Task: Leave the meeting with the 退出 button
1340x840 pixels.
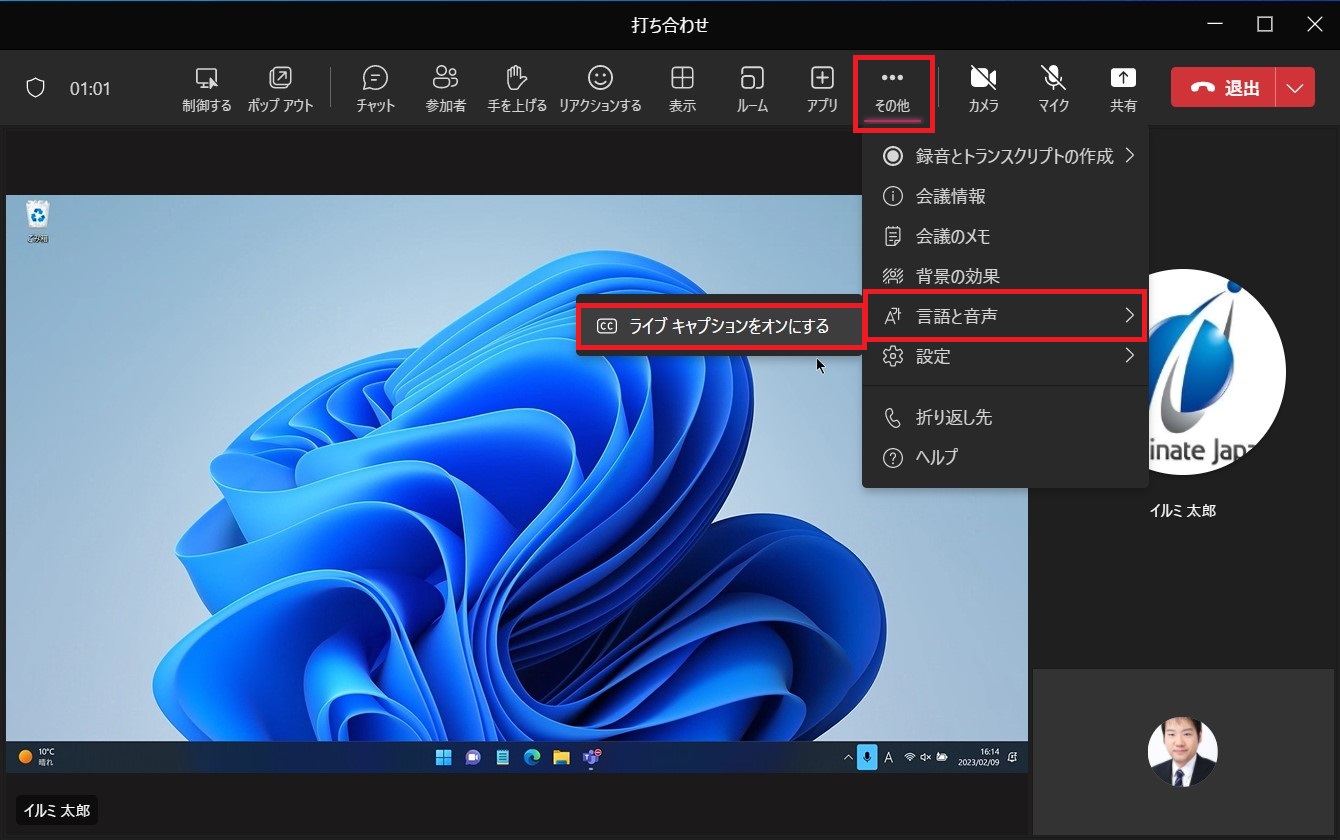Action: (1223, 88)
